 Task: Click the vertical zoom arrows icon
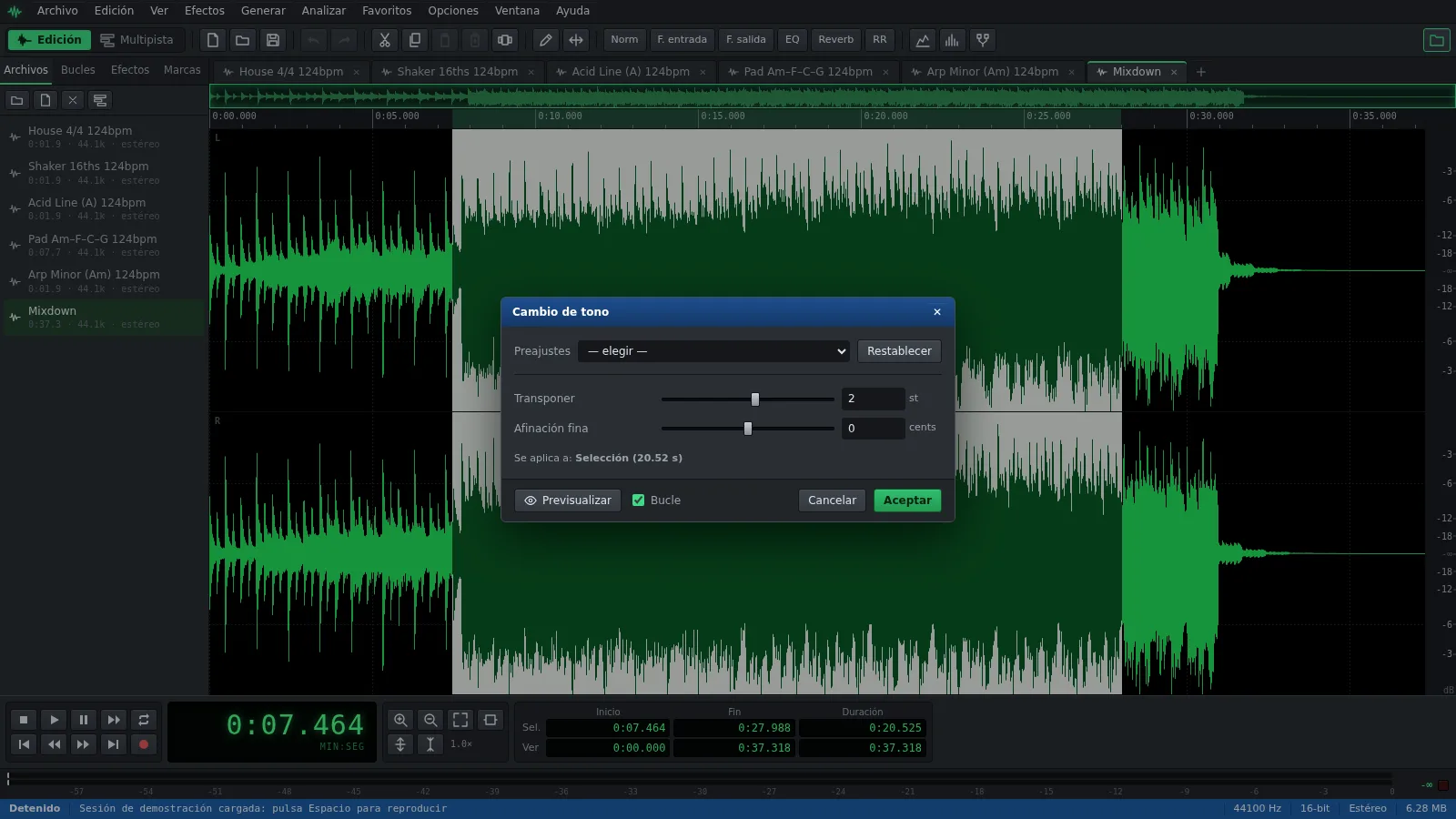coord(400,744)
